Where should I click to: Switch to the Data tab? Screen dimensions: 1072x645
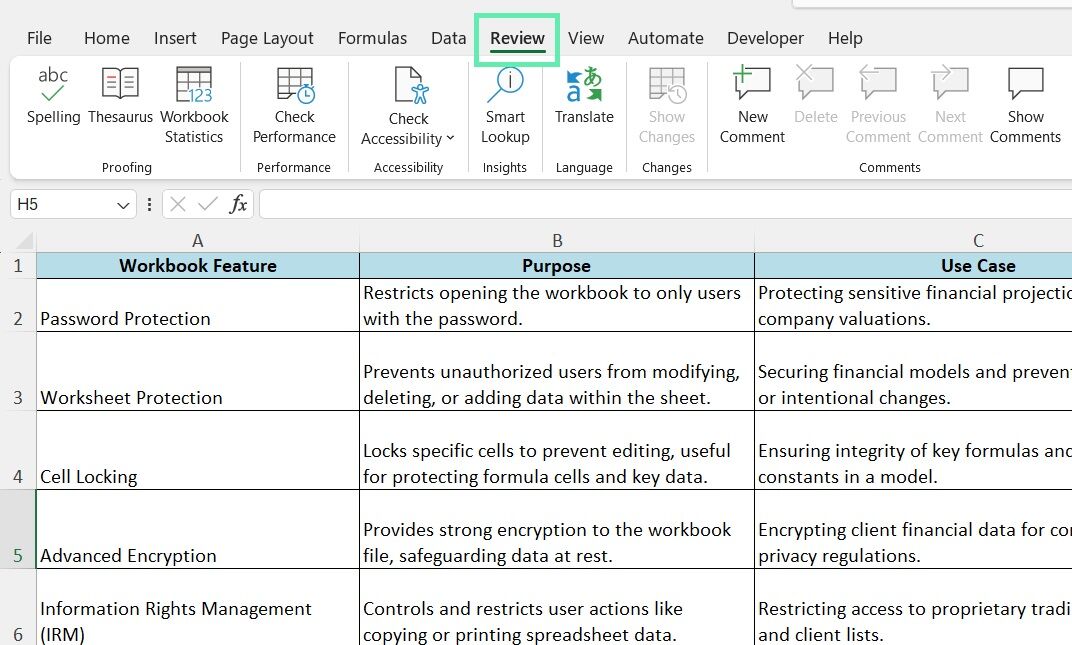click(x=448, y=38)
